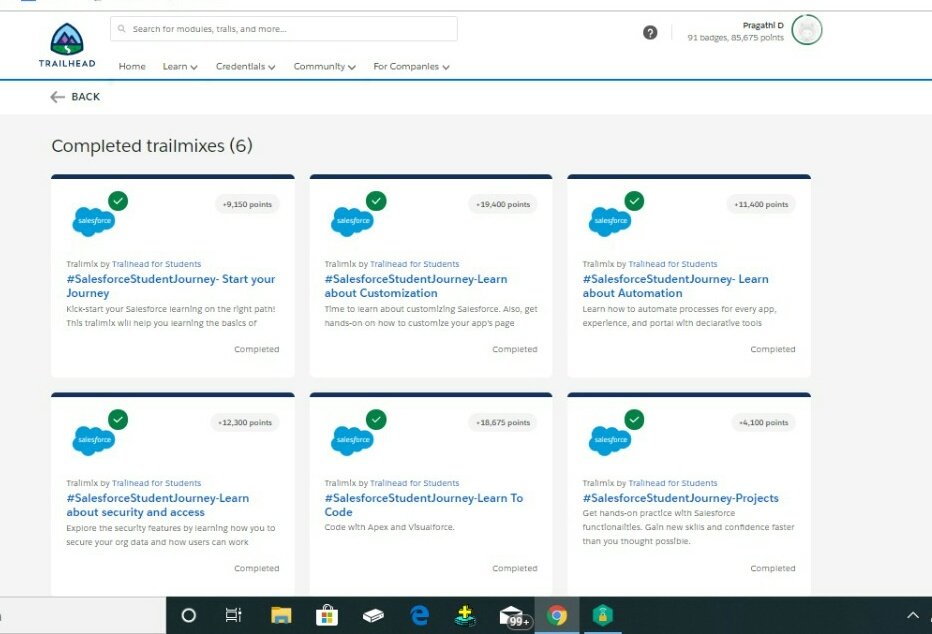Viewport: 932px width, 634px height.
Task: Click the +4,100 points badge
Action: click(763, 422)
